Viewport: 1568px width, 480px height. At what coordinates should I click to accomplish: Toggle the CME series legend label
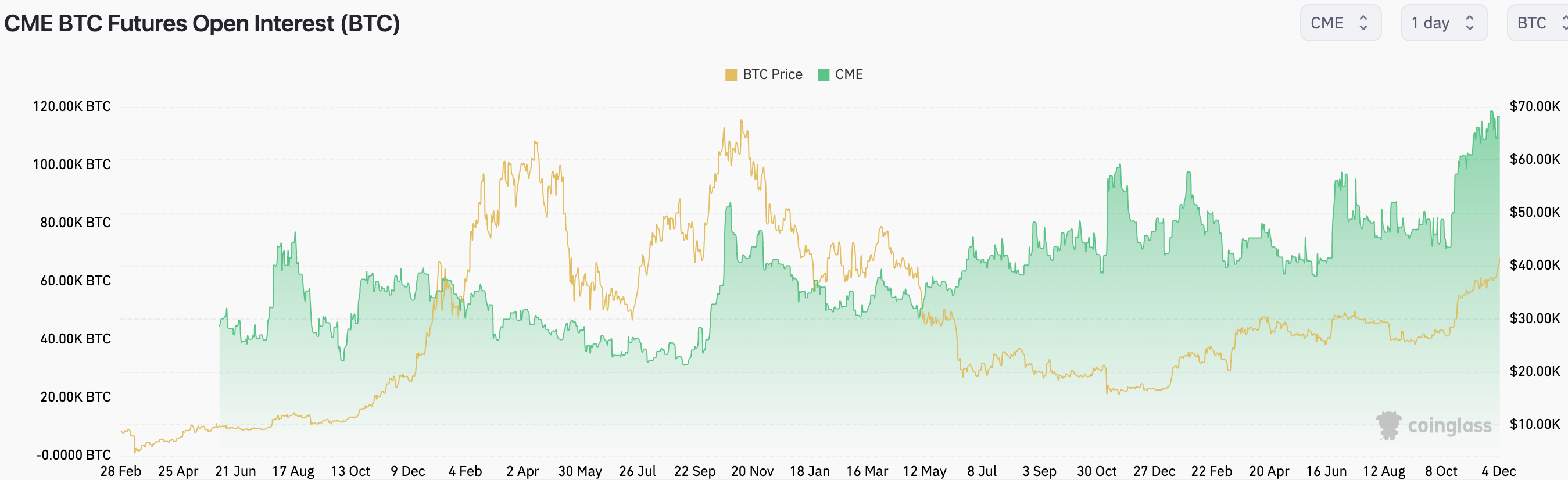click(x=849, y=74)
